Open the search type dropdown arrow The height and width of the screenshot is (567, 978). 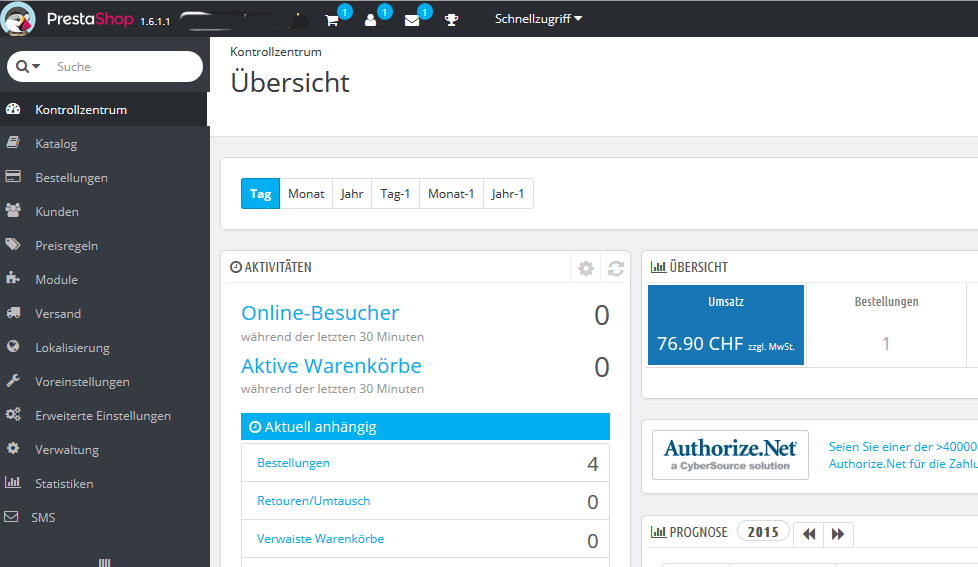29,66
